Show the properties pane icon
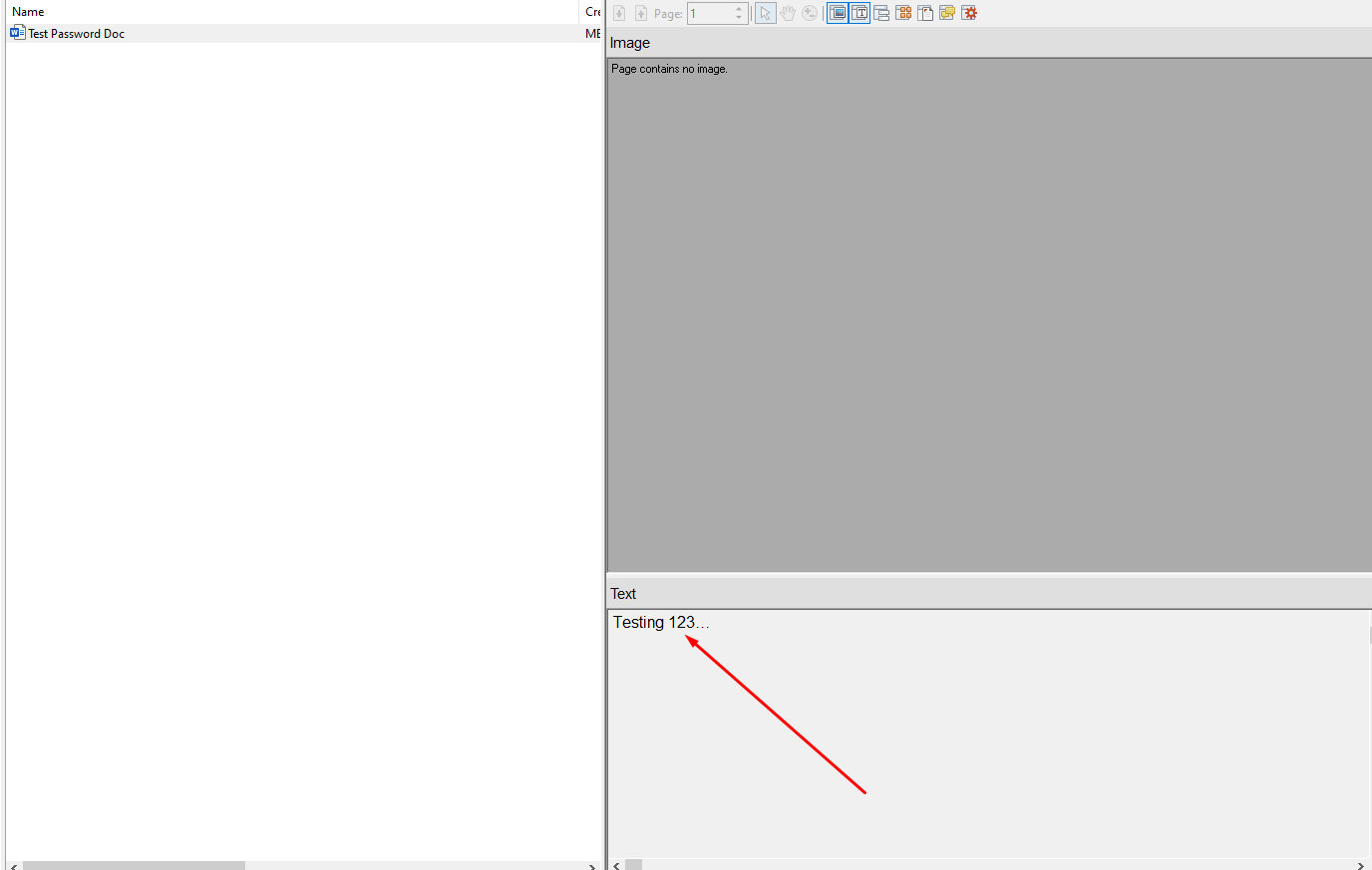 point(881,13)
